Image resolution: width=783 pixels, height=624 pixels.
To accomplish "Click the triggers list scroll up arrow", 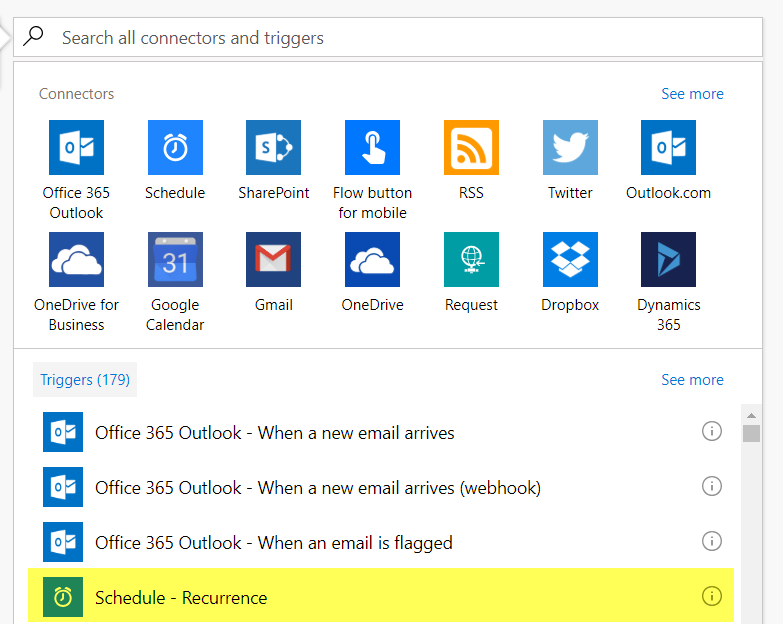I will pos(751,415).
